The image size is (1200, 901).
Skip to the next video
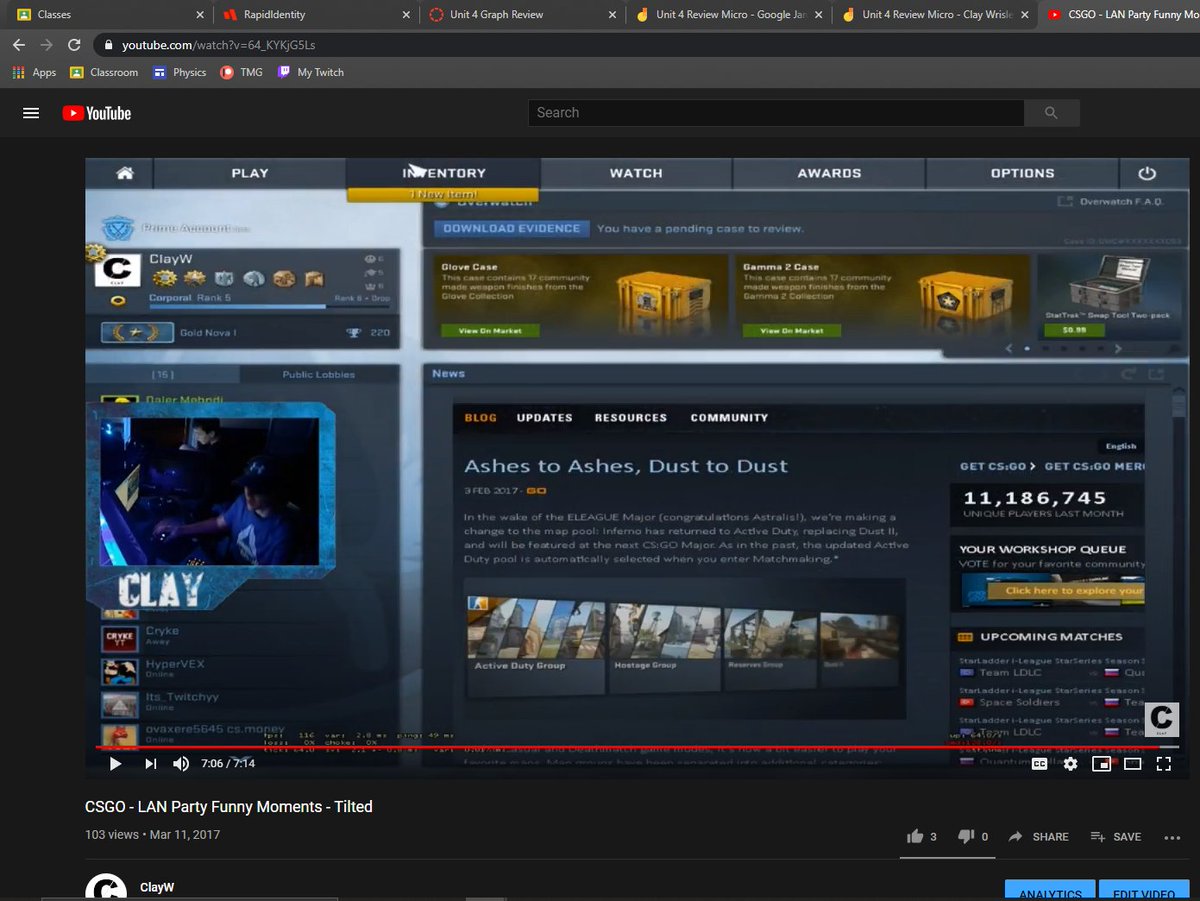pyautogui.click(x=150, y=764)
